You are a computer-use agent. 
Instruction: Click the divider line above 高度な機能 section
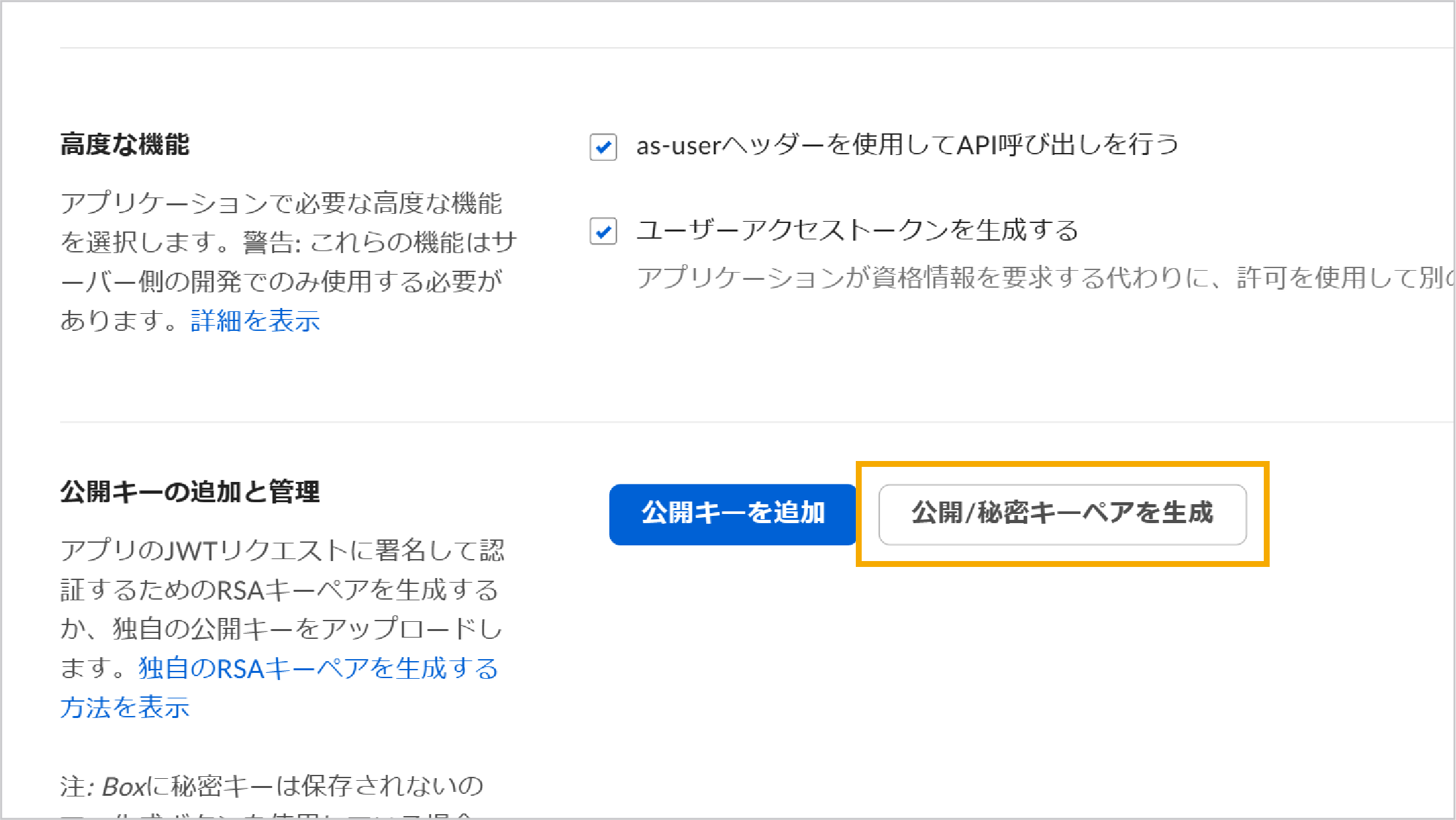(757, 48)
